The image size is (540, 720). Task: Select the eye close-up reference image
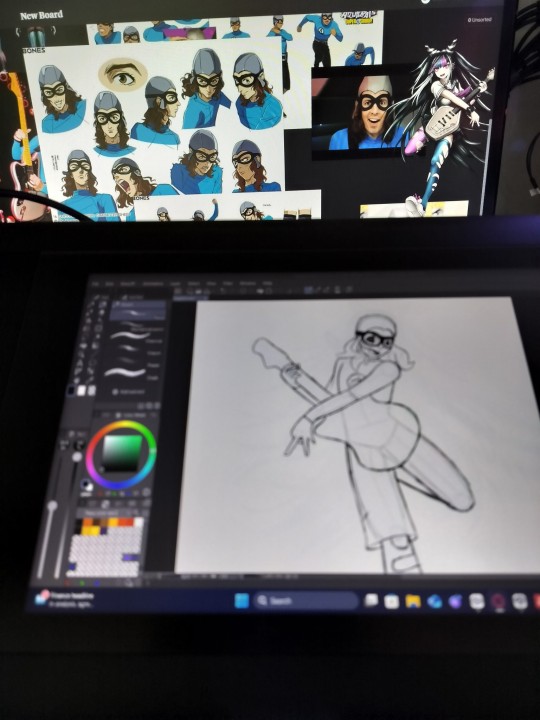123,73
